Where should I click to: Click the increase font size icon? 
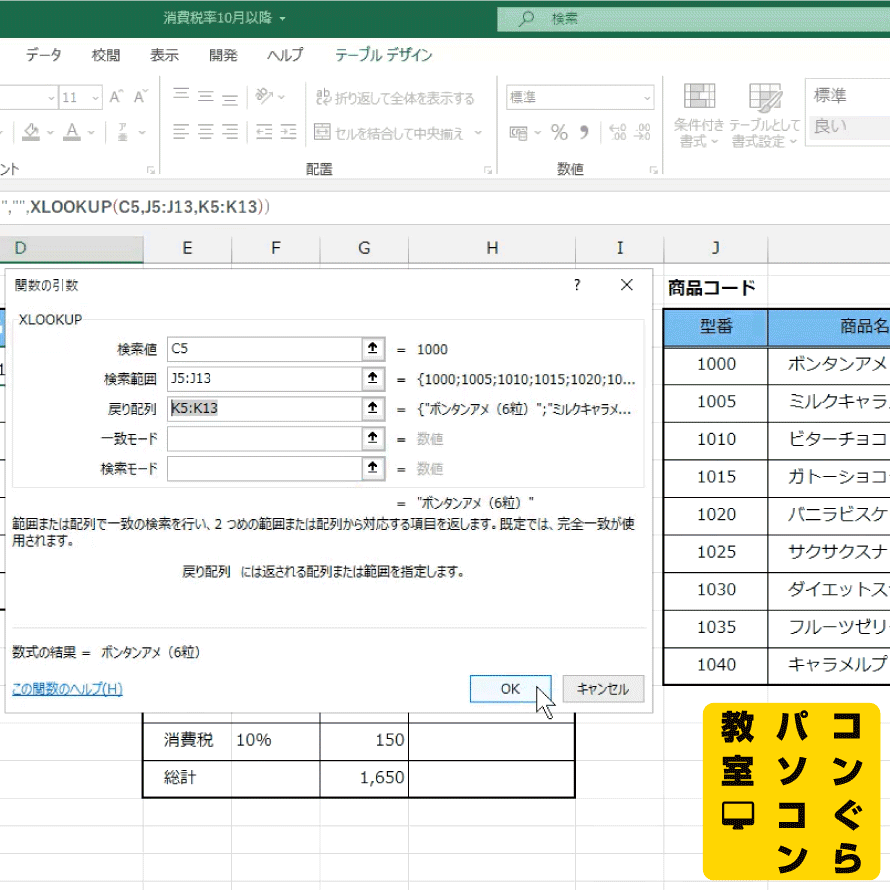pos(116,97)
